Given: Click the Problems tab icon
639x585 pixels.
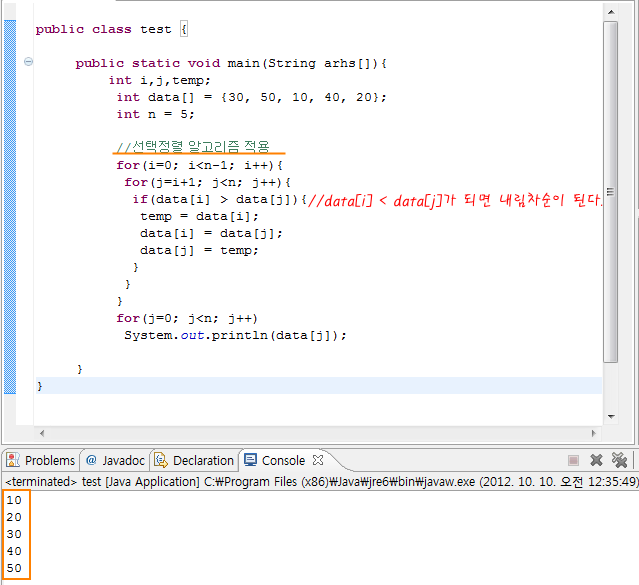Looking at the screenshot, I should pyautogui.click(x=13, y=460).
